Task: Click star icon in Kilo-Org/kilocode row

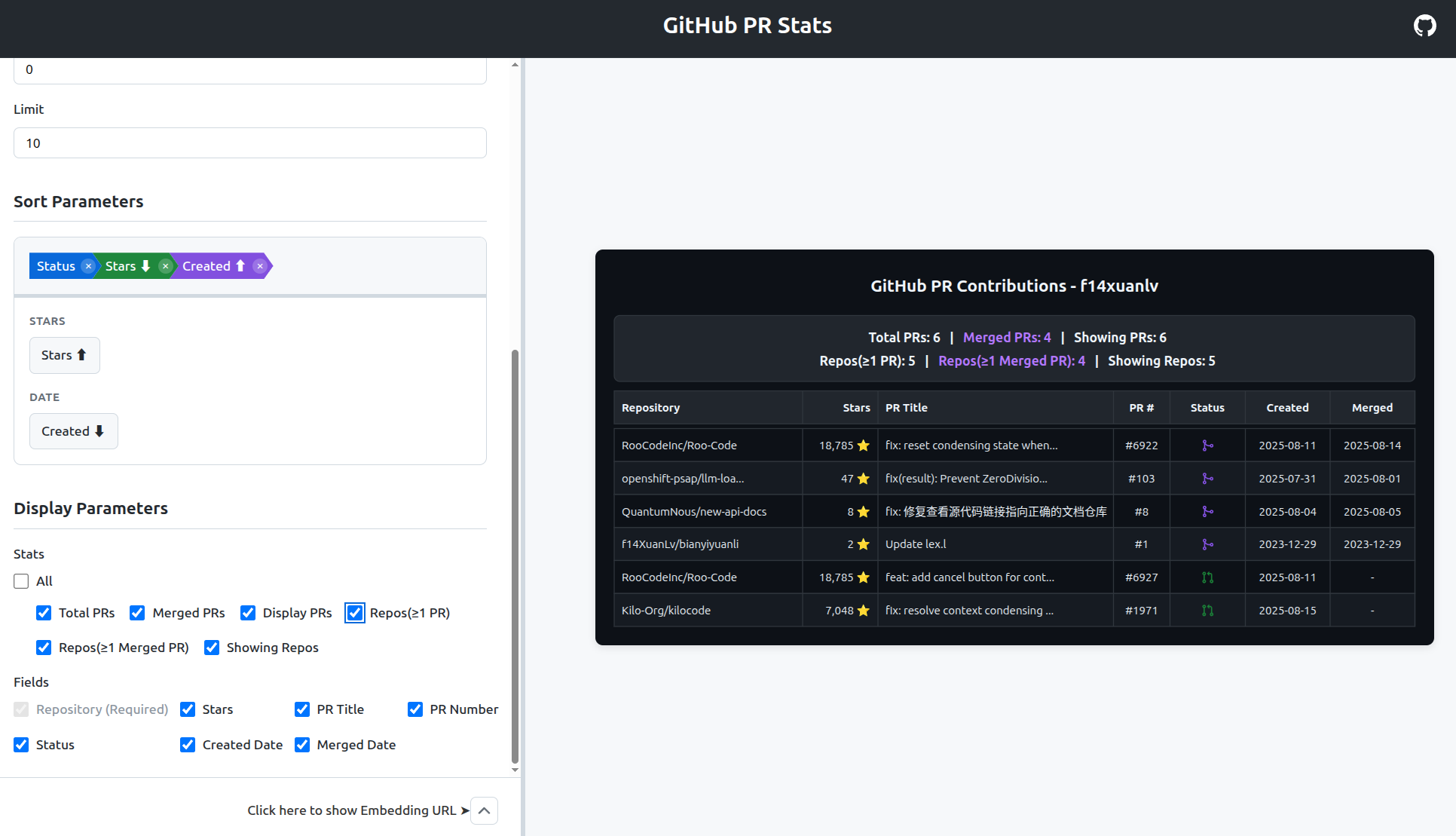Action: (864, 611)
